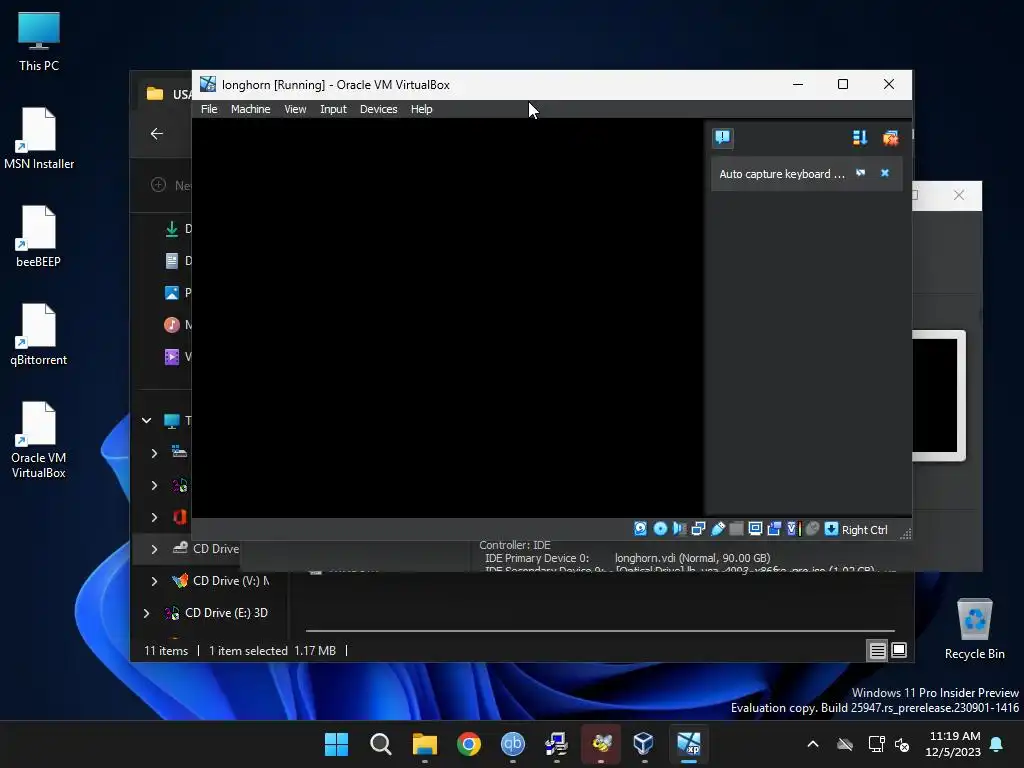This screenshot has height=768, width=1024.
Task: Click the keyboard capture host key arrow icon
Action: coord(831,529)
